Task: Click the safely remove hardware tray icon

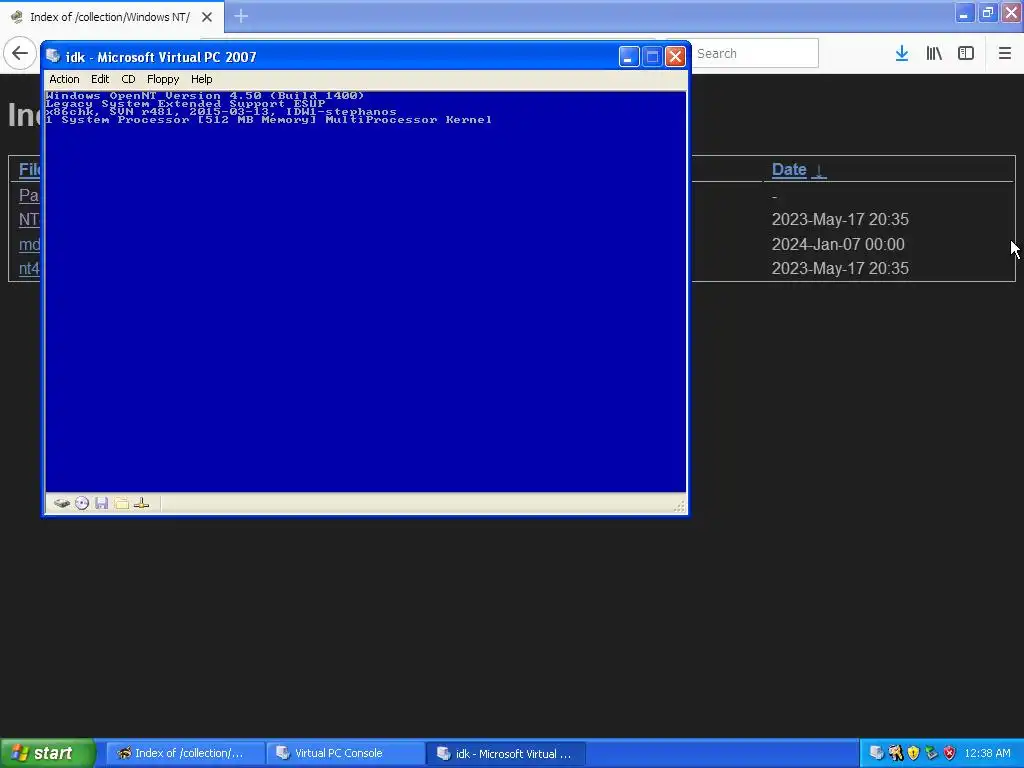Action: 931,753
